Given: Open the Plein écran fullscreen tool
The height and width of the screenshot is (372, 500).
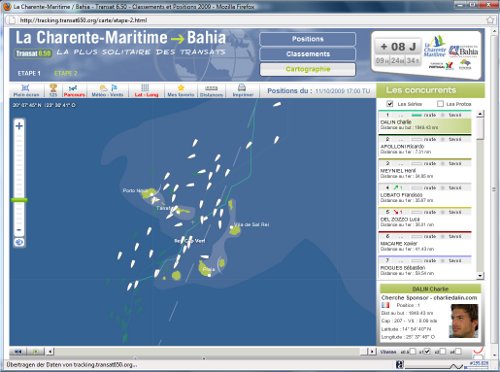Looking at the screenshot, I should click(26, 91).
